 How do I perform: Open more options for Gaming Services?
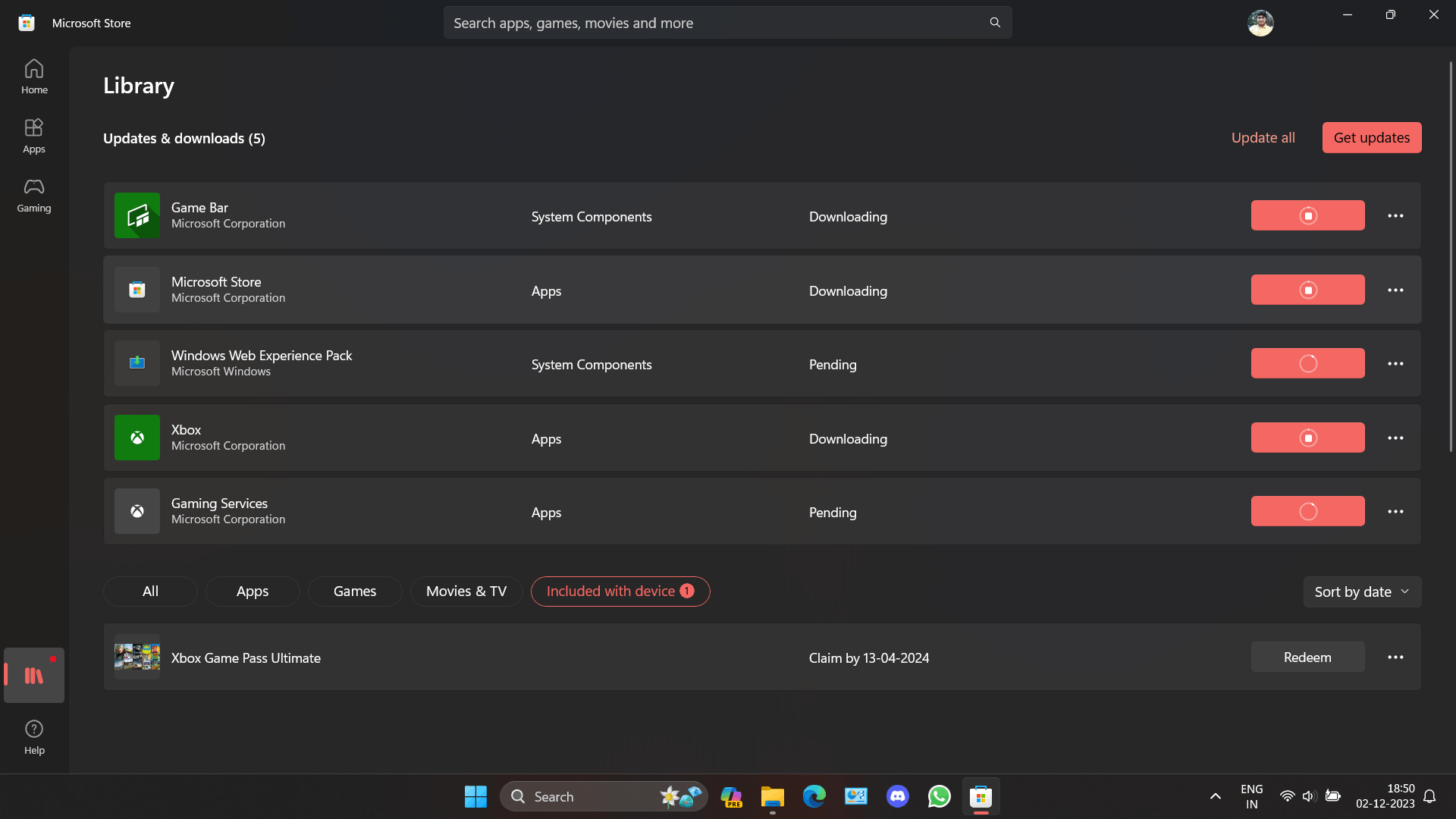pos(1395,512)
